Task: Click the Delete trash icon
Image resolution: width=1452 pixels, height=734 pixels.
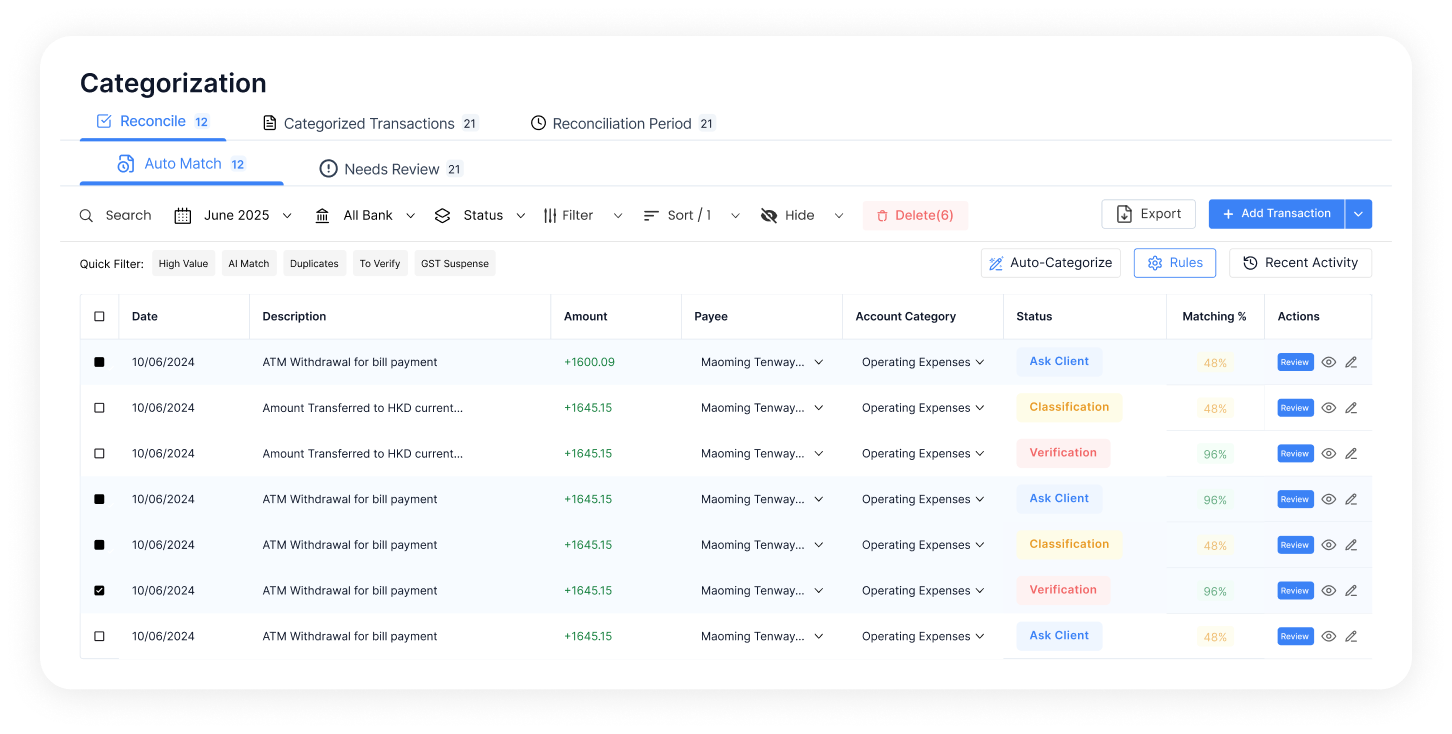Action: pos(883,215)
